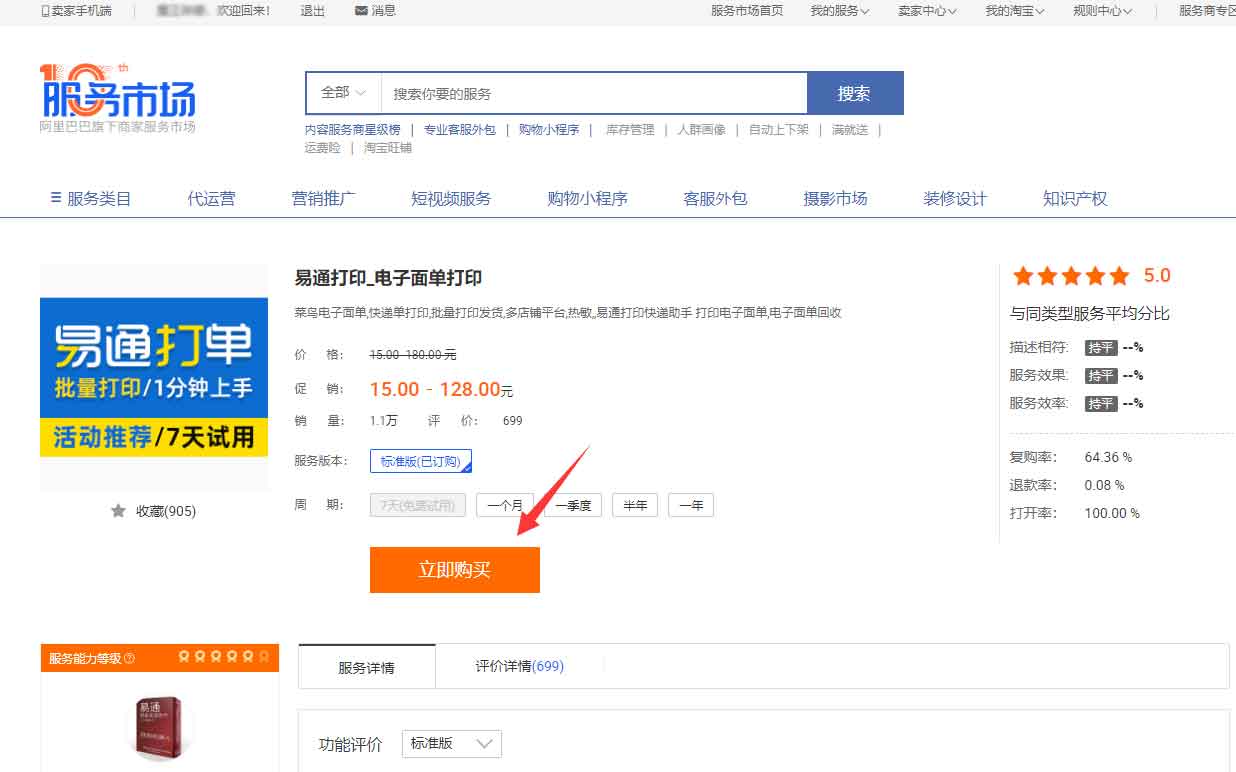Open the 服务市场首页 link

tap(747, 11)
